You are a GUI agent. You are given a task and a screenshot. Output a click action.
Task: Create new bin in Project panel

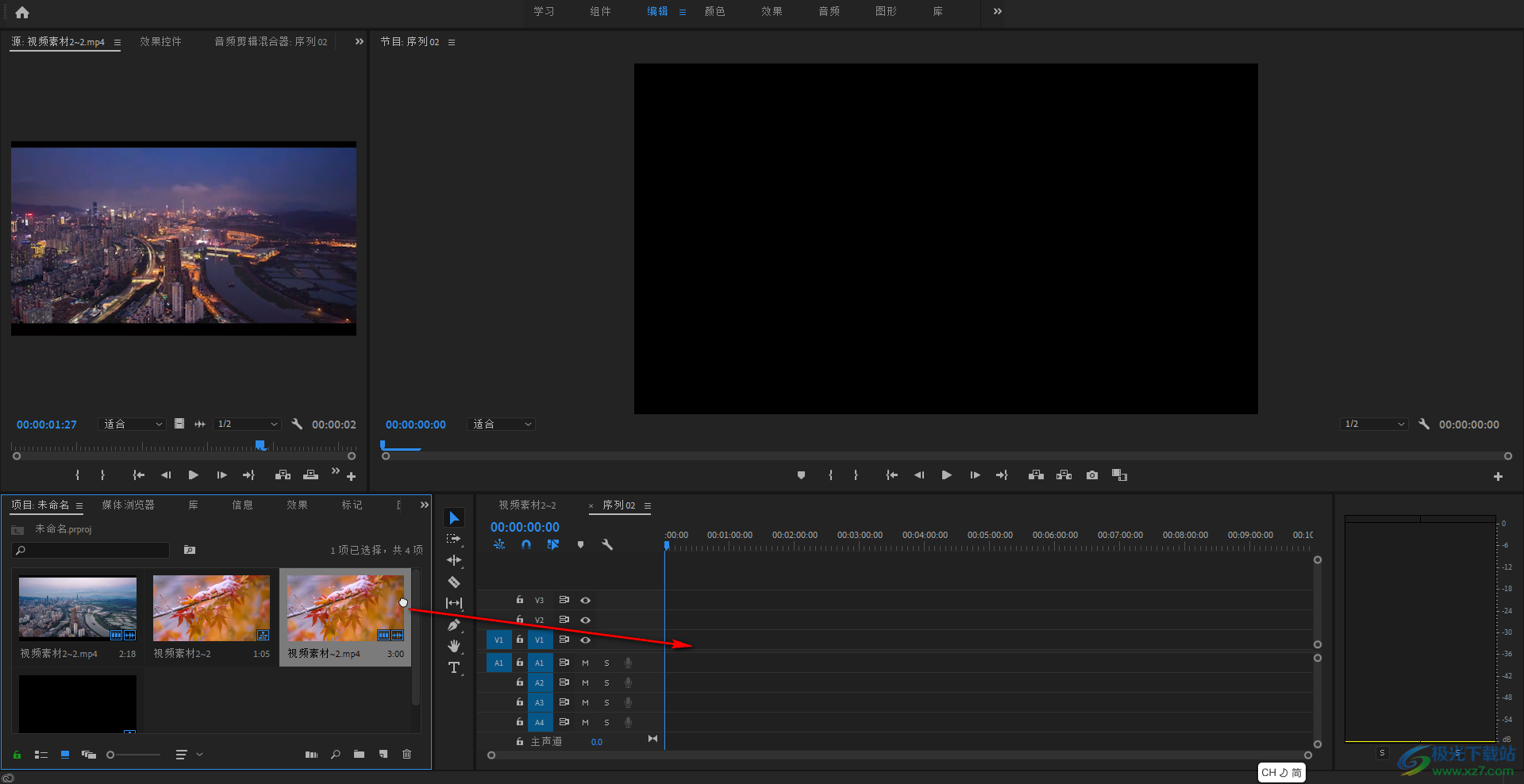(x=359, y=755)
